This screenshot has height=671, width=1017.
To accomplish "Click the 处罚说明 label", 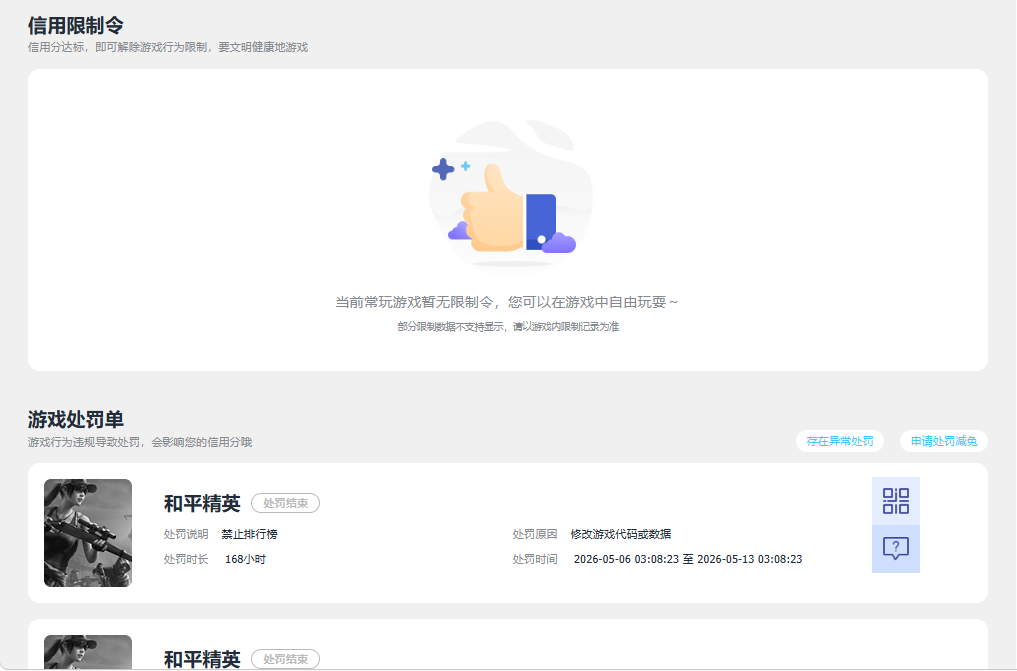I will 186,534.
